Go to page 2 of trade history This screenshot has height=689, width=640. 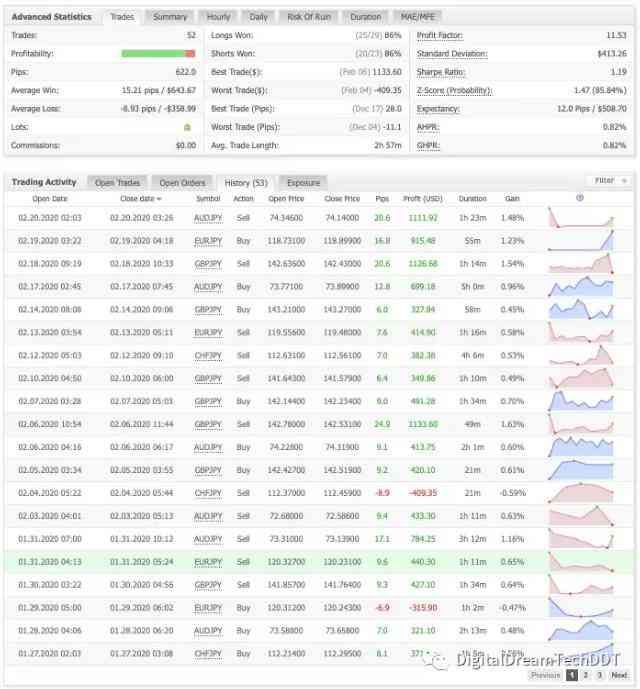[585, 675]
